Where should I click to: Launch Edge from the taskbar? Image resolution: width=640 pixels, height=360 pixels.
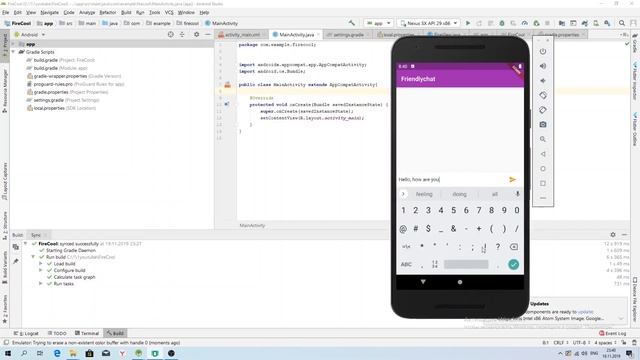click(x=57, y=353)
